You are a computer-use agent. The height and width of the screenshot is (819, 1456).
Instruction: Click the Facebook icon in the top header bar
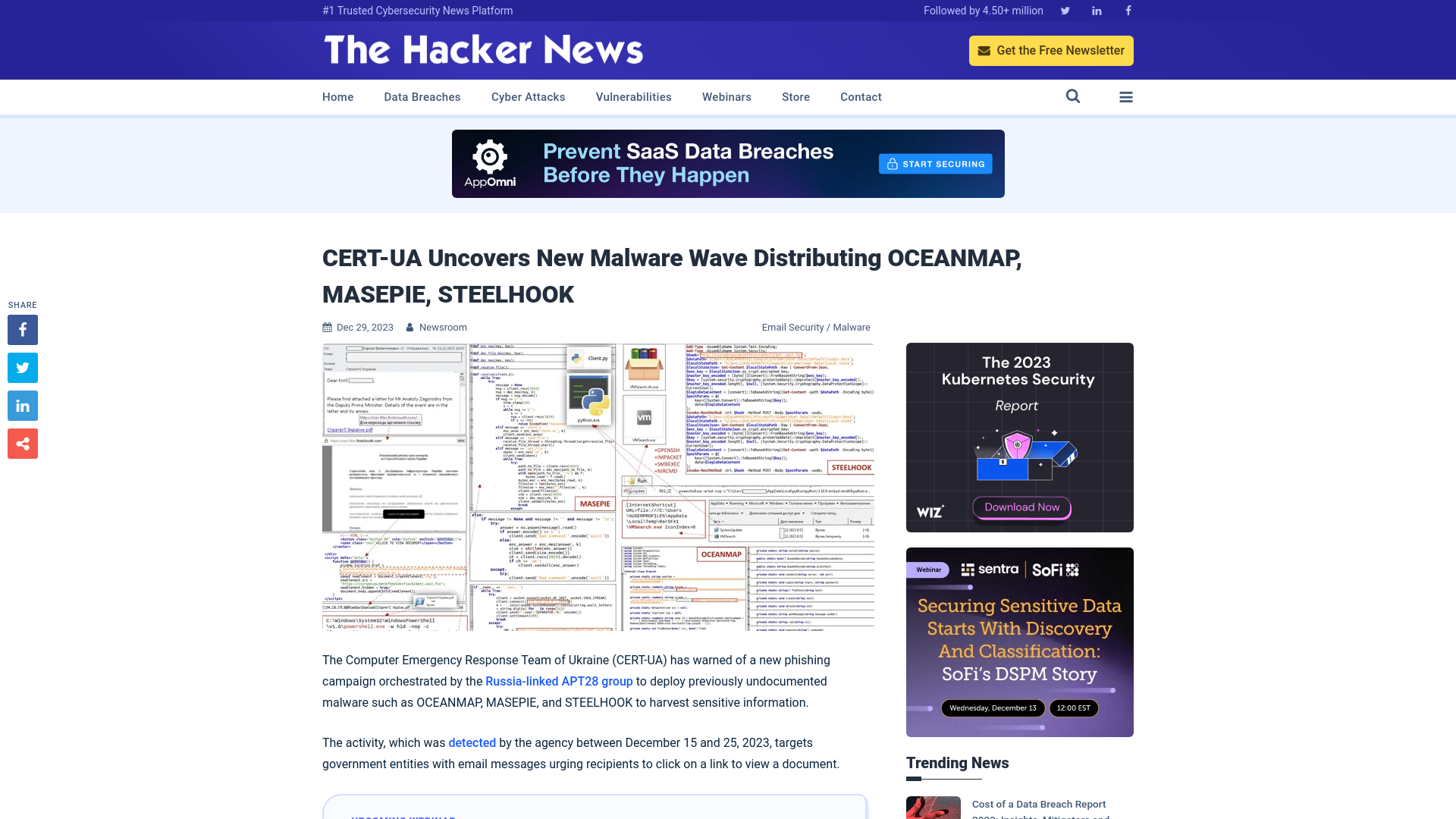[x=1127, y=11]
